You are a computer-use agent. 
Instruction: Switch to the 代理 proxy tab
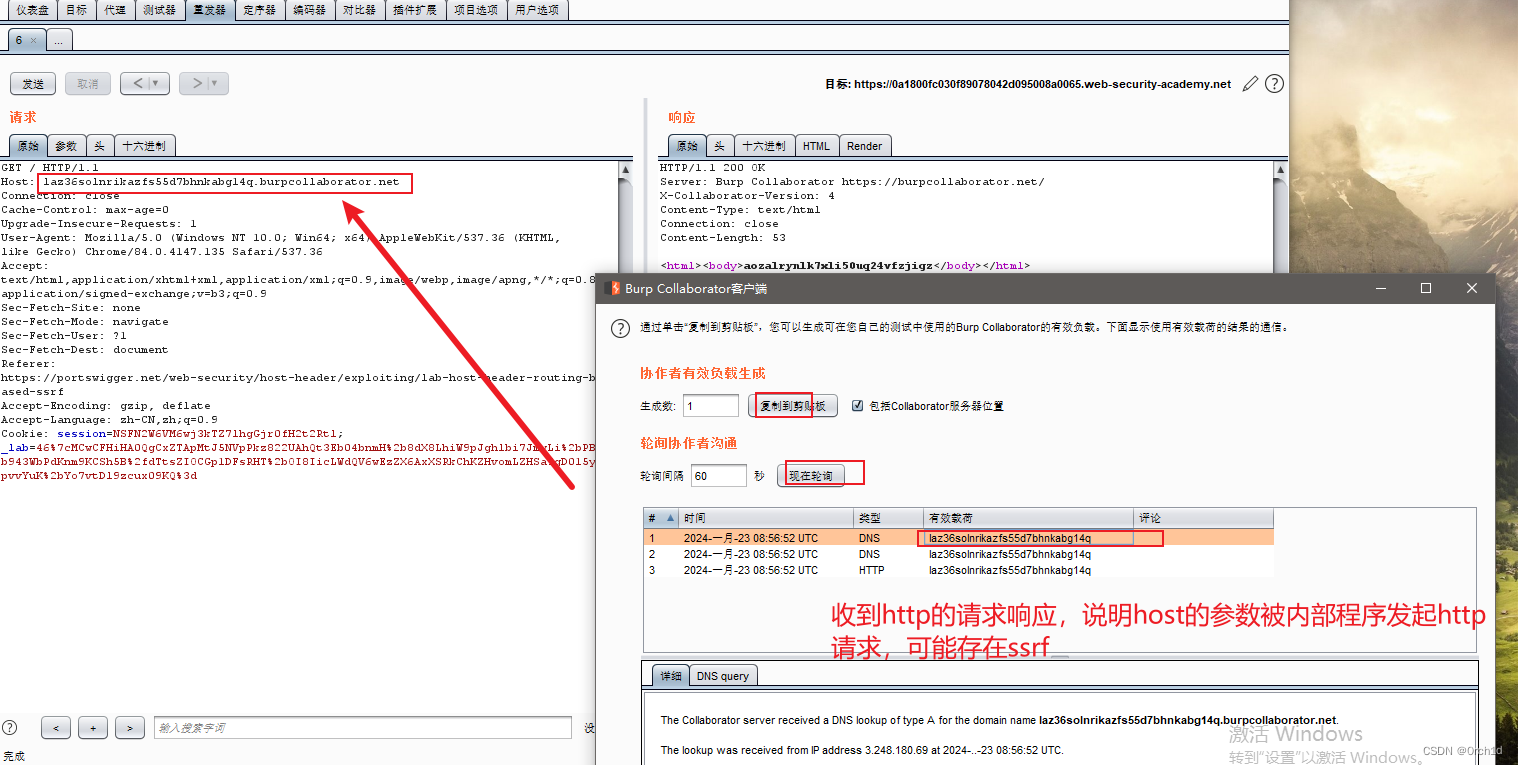point(115,10)
